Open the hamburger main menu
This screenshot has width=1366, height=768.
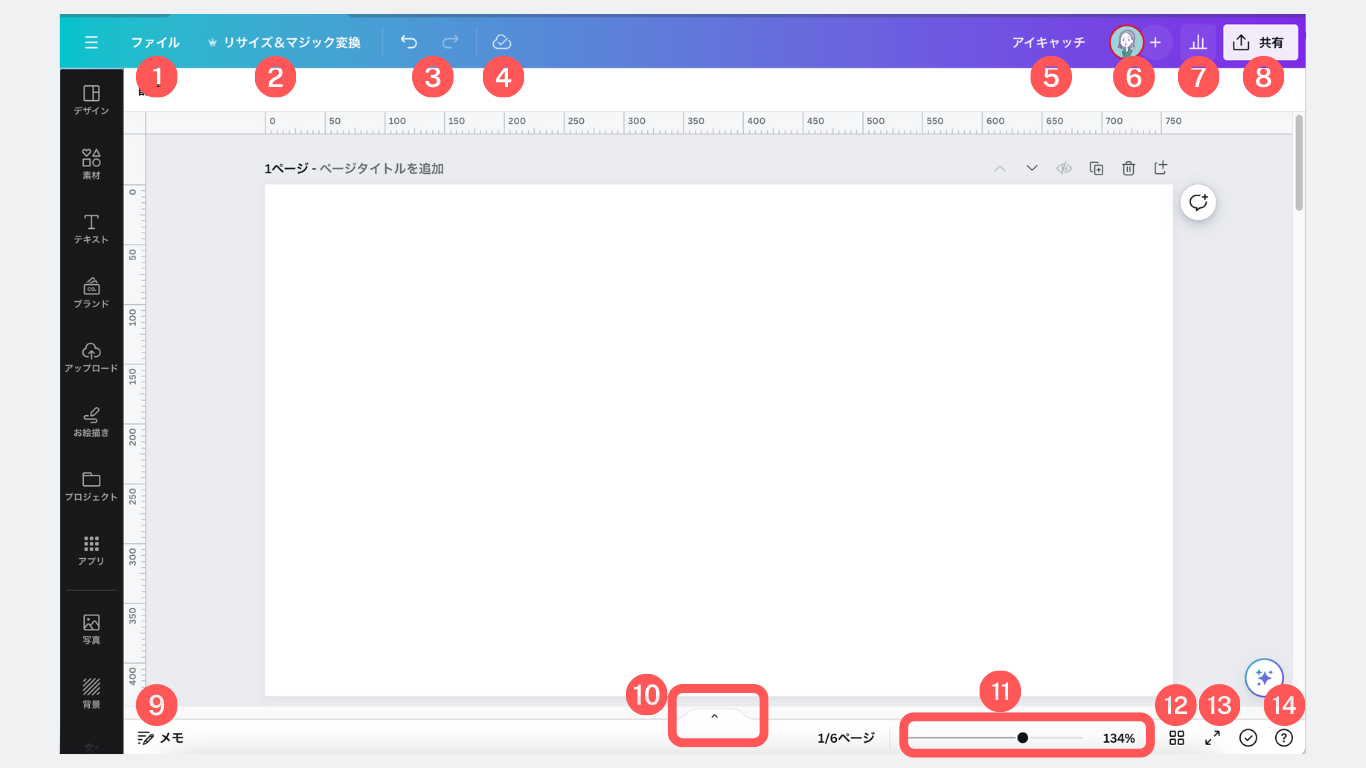tap(91, 42)
